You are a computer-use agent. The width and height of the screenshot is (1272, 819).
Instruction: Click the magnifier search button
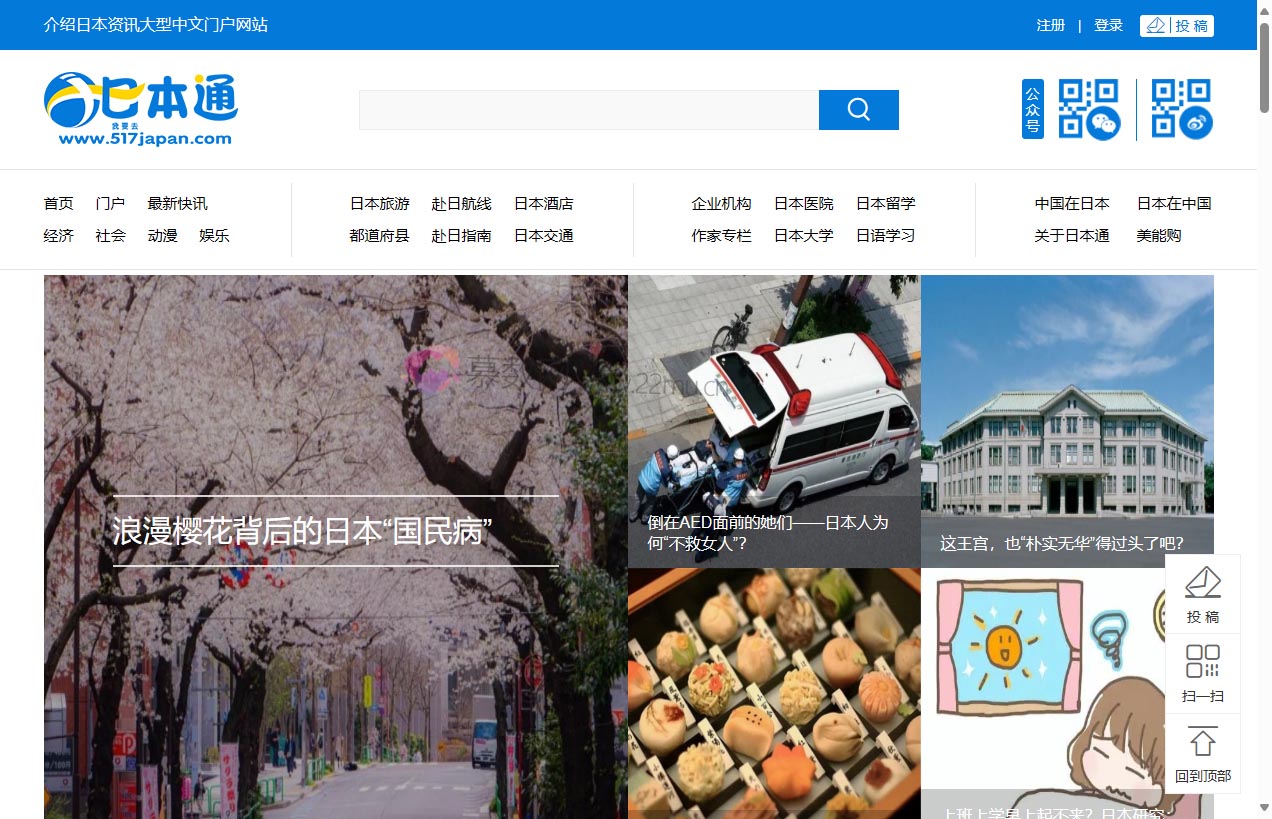(858, 110)
